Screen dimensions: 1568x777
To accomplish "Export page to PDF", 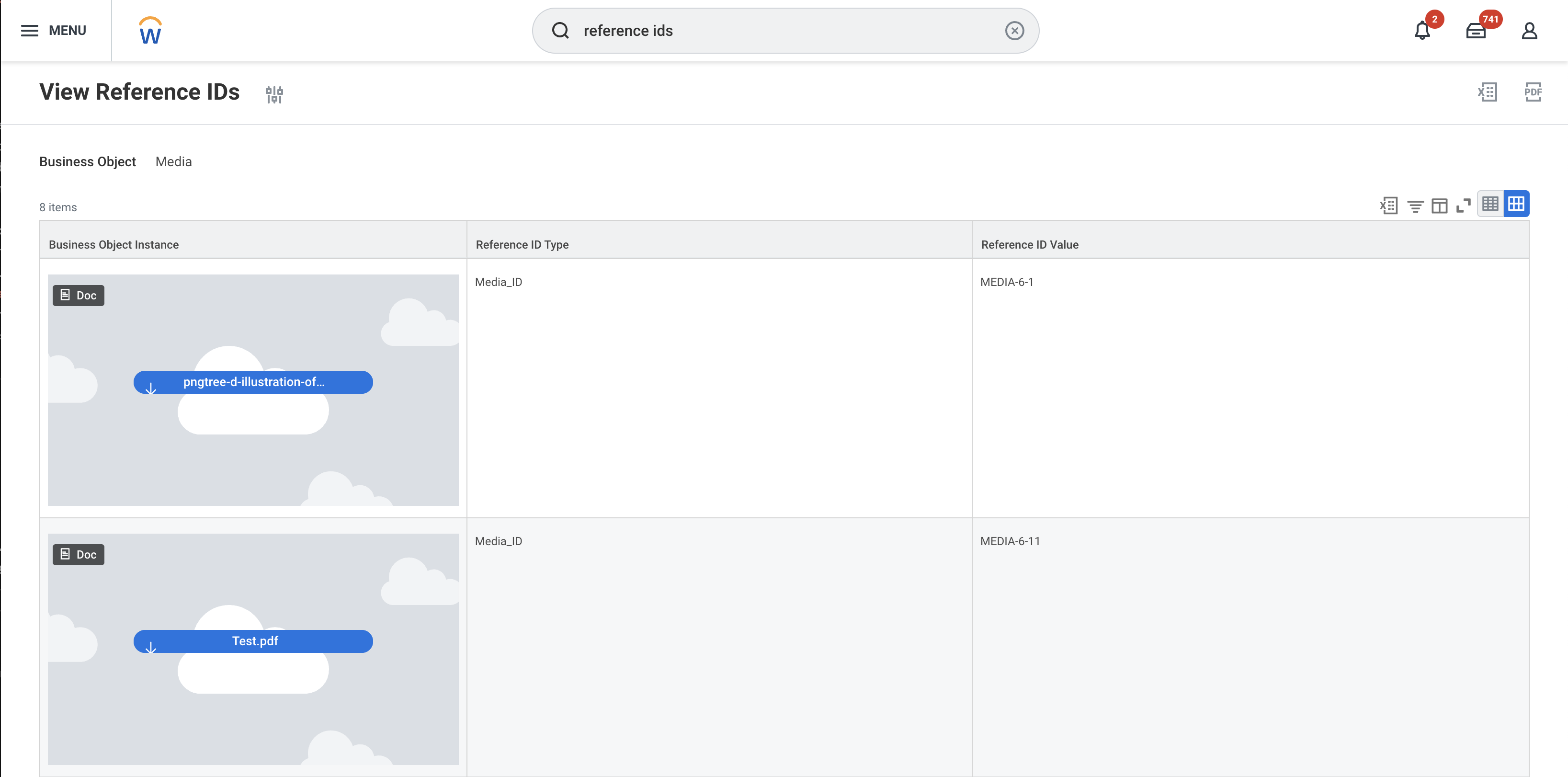I will coord(1533,92).
